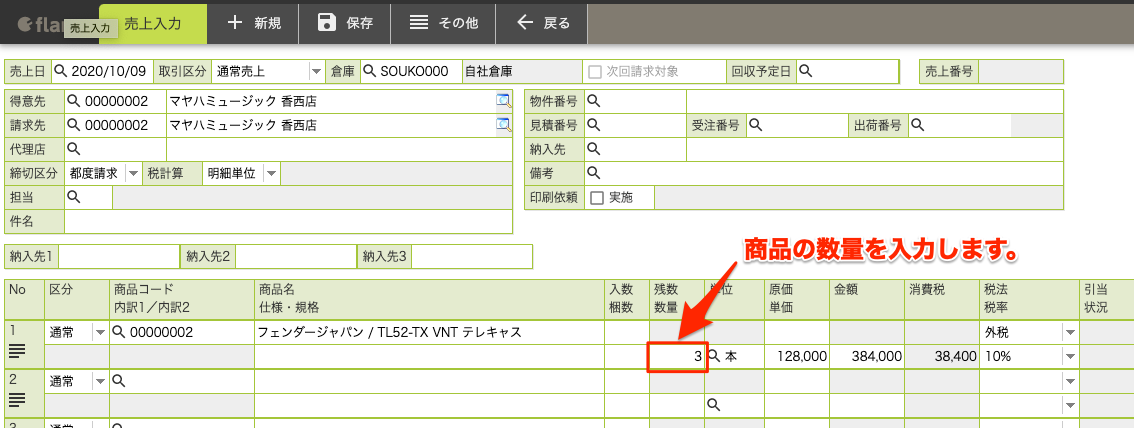Click the 物件番号 search icon
Image resolution: width=1134 pixels, height=428 pixels.
592,101
